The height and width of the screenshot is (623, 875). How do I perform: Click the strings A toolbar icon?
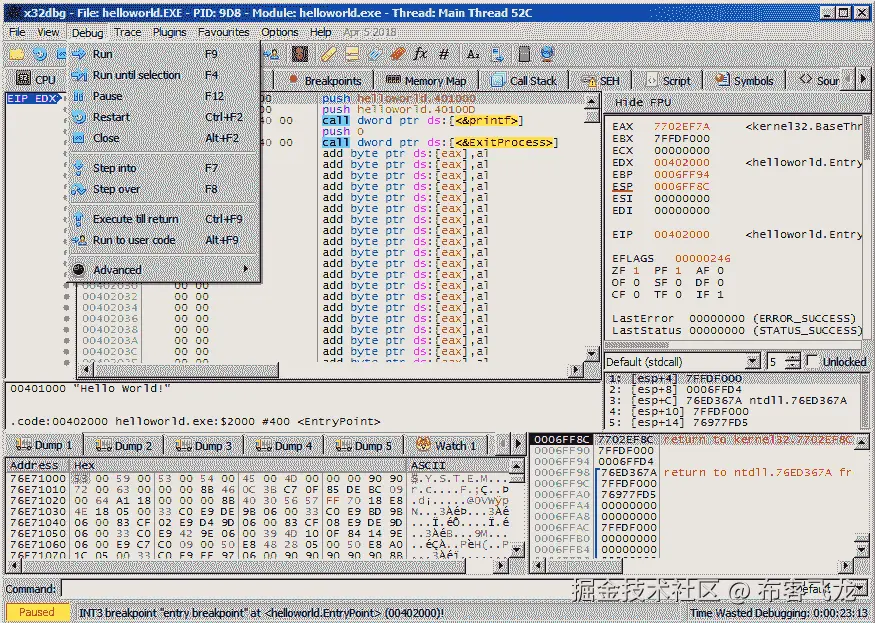click(x=473, y=54)
